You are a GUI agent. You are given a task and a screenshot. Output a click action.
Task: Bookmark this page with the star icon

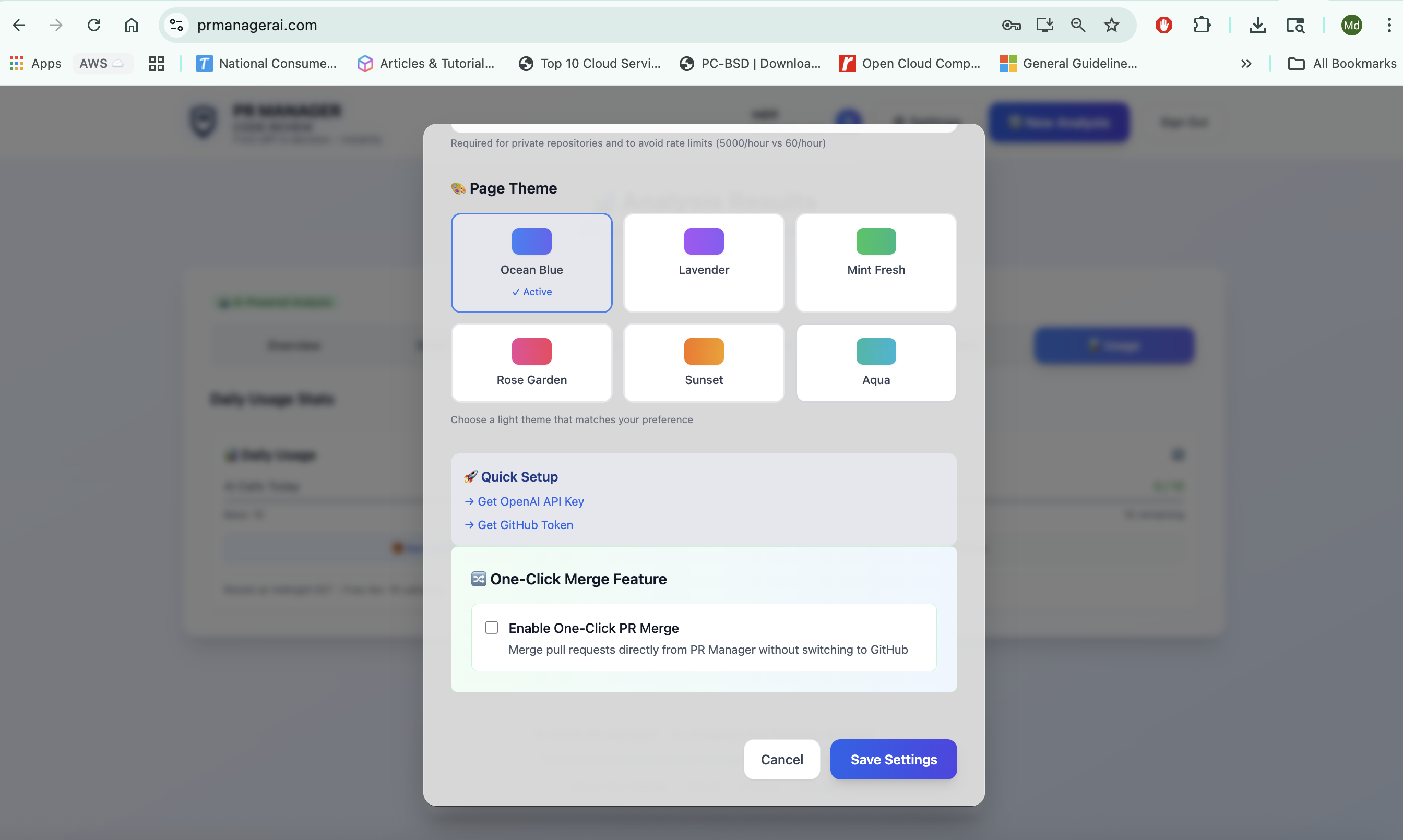pos(1111,25)
